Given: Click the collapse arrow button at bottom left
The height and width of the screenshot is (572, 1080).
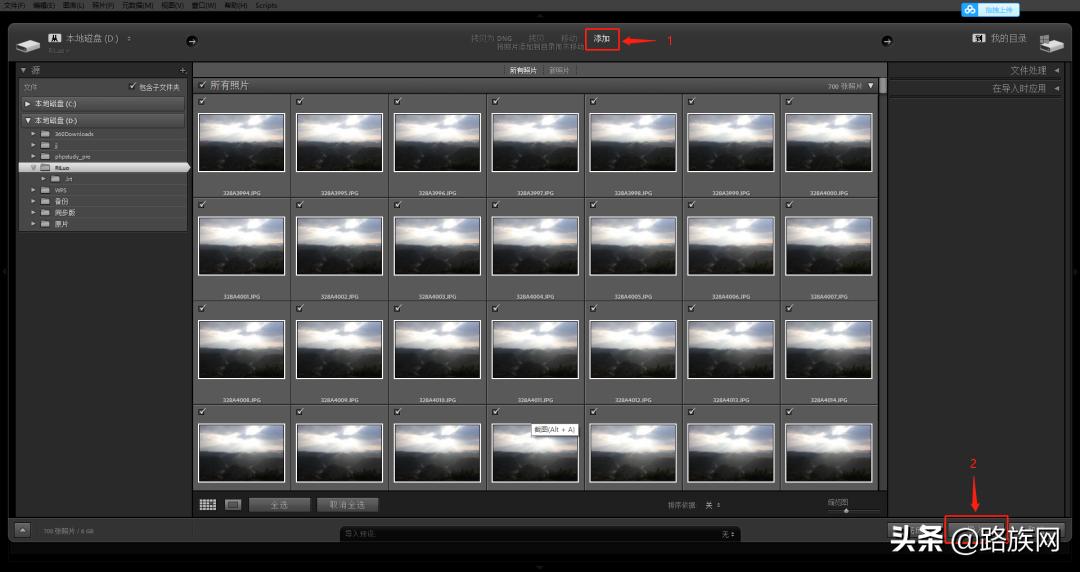Looking at the screenshot, I should pos(22,531).
